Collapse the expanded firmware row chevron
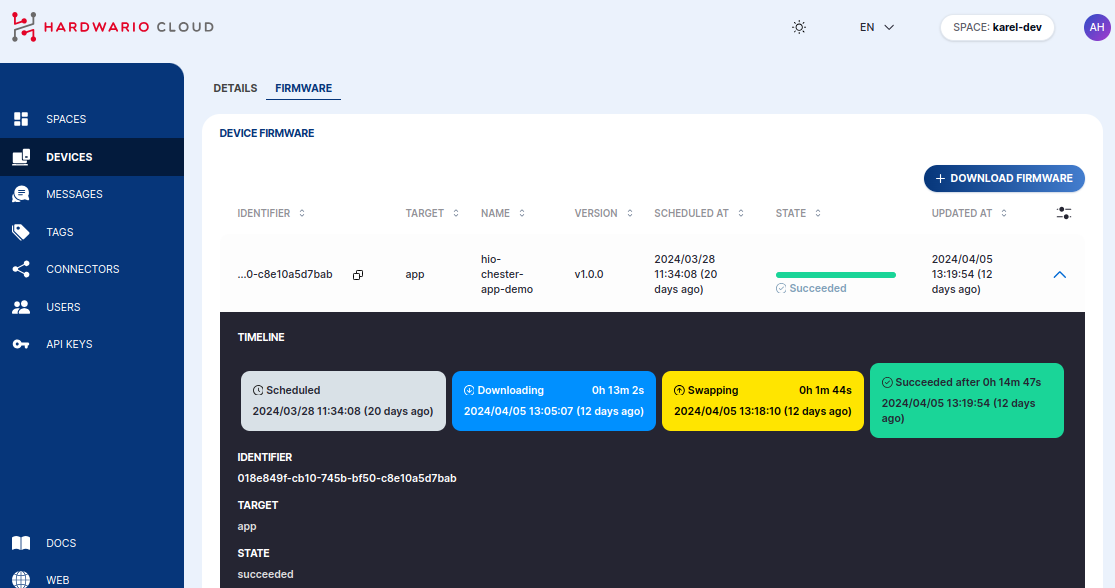Screen dimensions: 1115x588 click(x=1060, y=274)
